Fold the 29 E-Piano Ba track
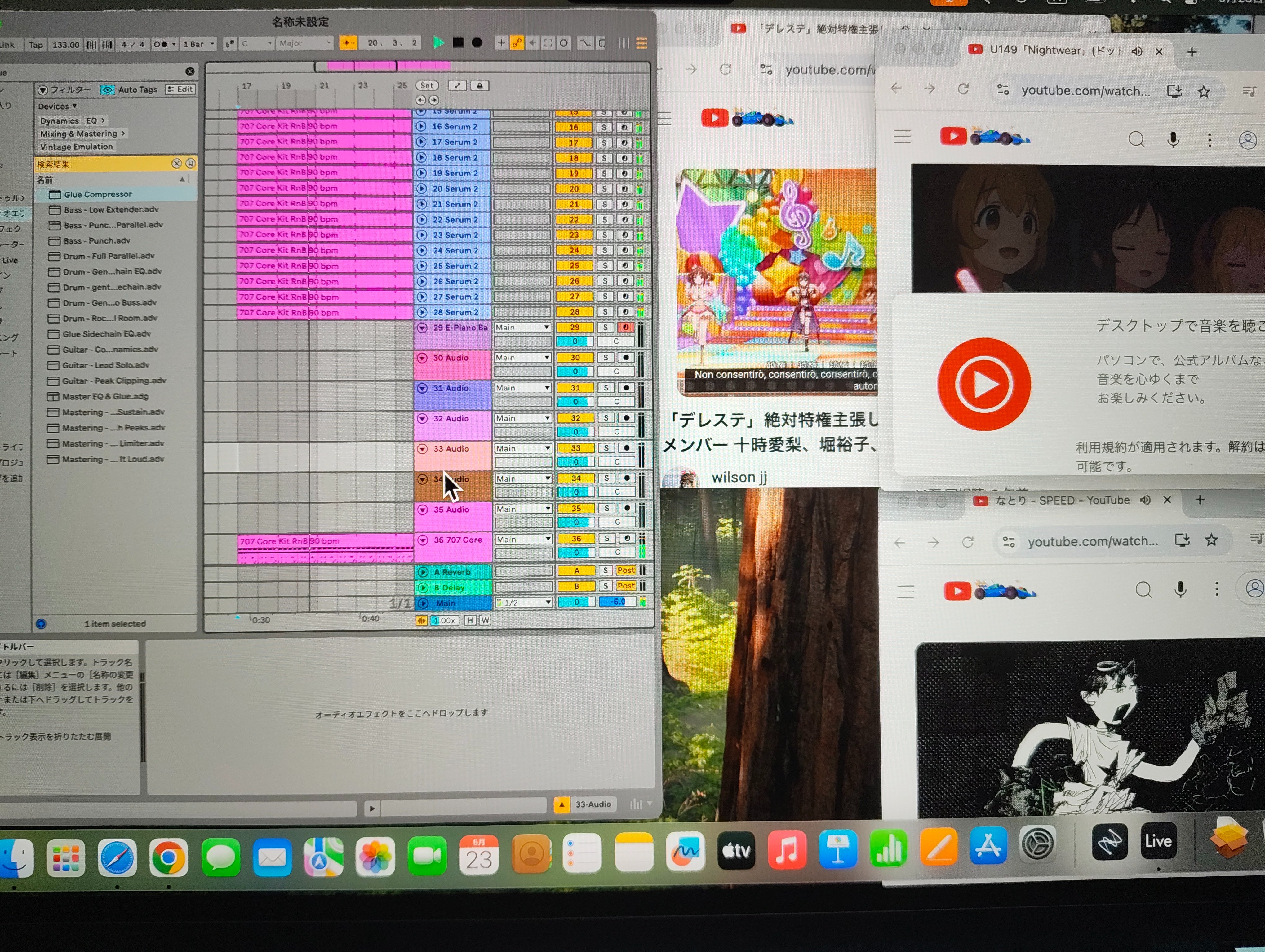 pyautogui.click(x=422, y=328)
